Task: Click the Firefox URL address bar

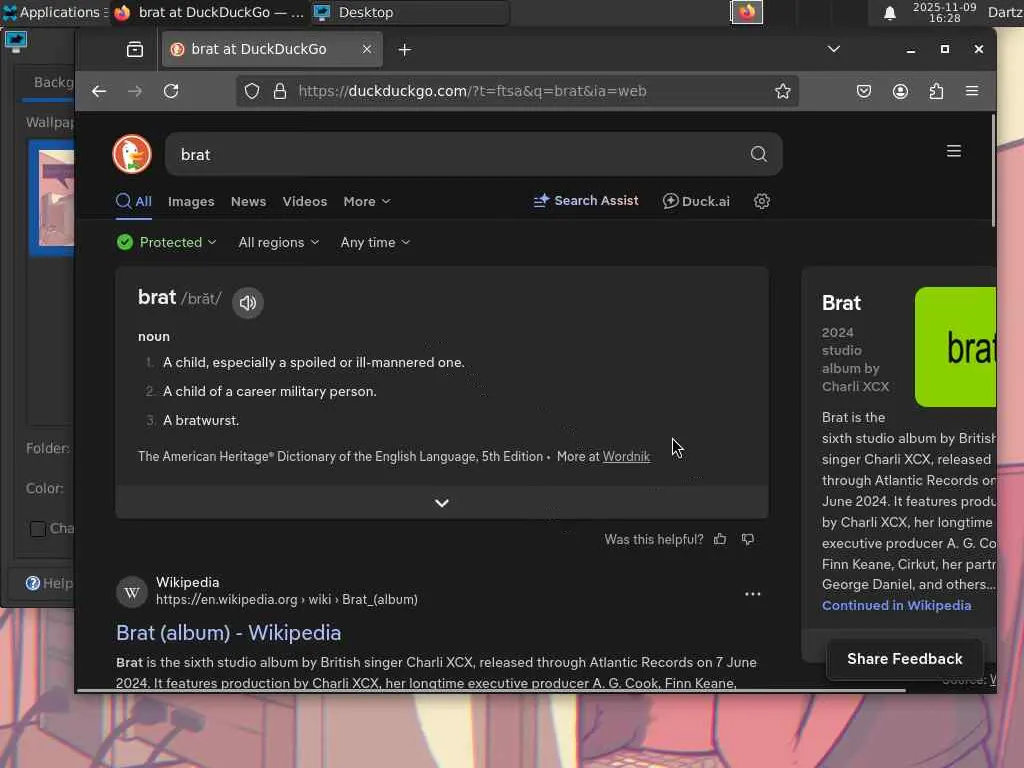Action: 516,91
